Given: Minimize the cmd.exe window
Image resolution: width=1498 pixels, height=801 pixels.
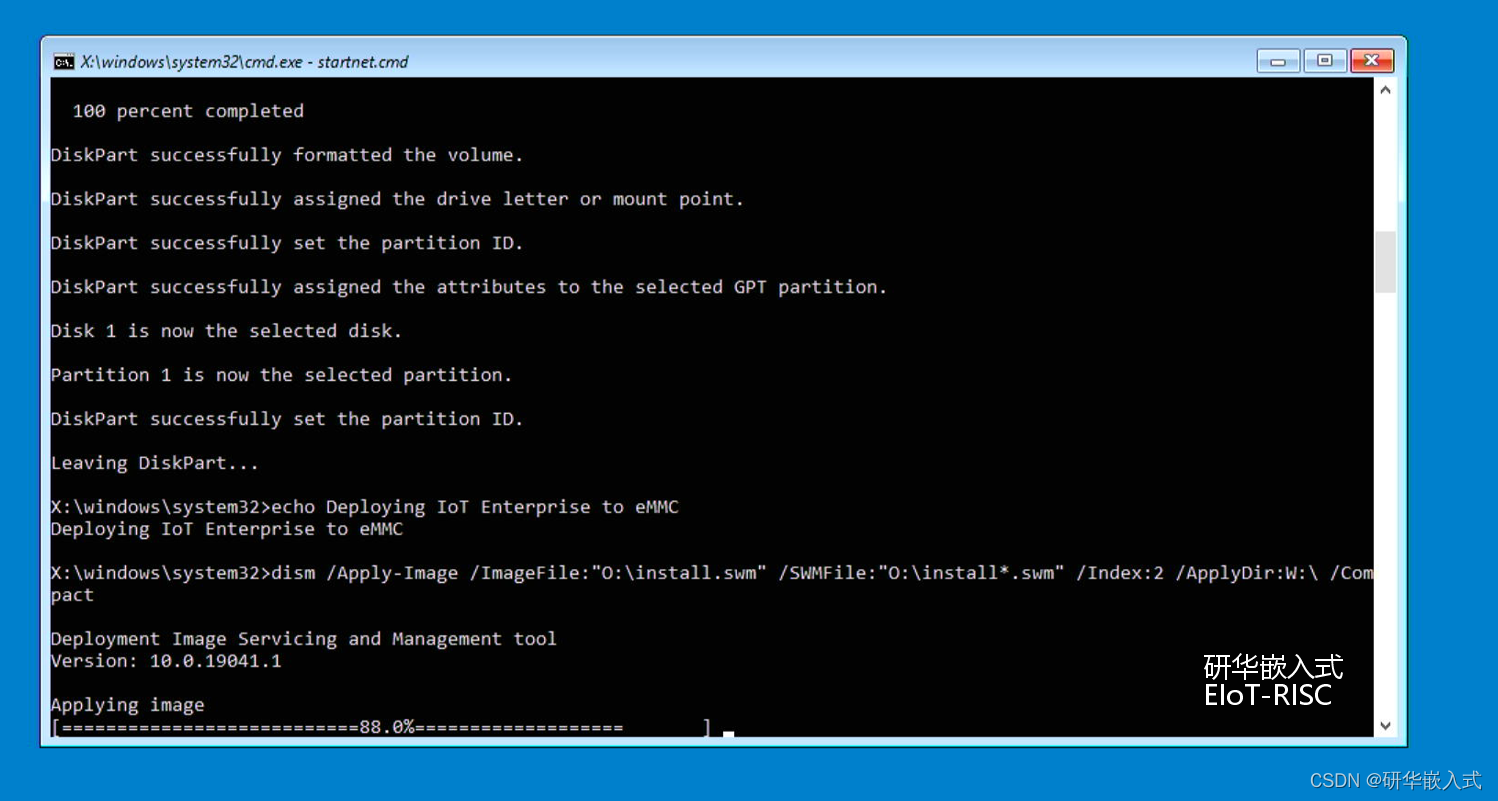Looking at the screenshot, I should click(x=1278, y=61).
